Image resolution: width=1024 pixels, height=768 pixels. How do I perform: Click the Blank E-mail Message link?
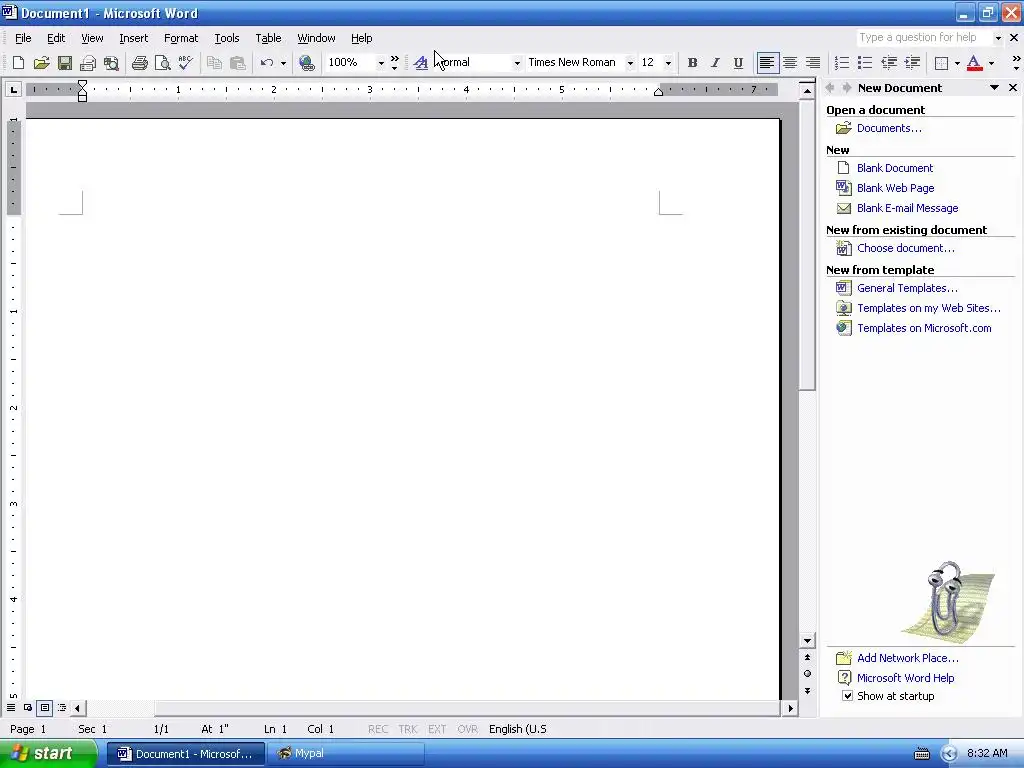click(x=908, y=208)
